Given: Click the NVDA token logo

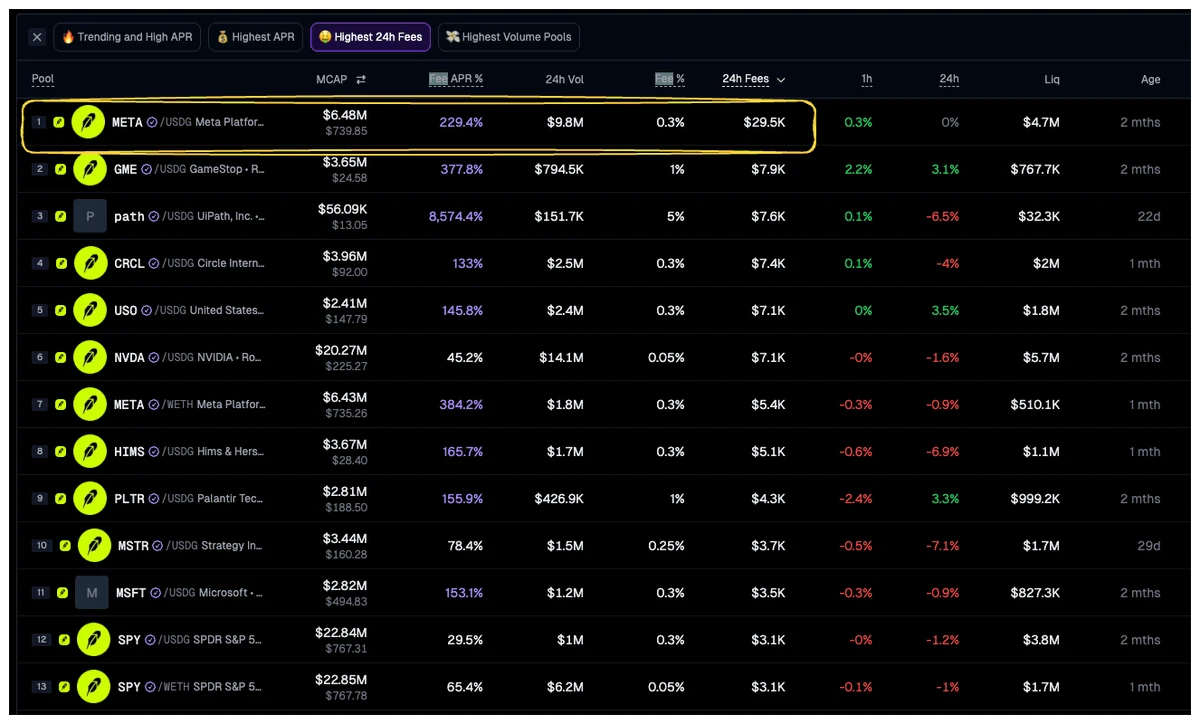Looking at the screenshot, I should [90, 357].
